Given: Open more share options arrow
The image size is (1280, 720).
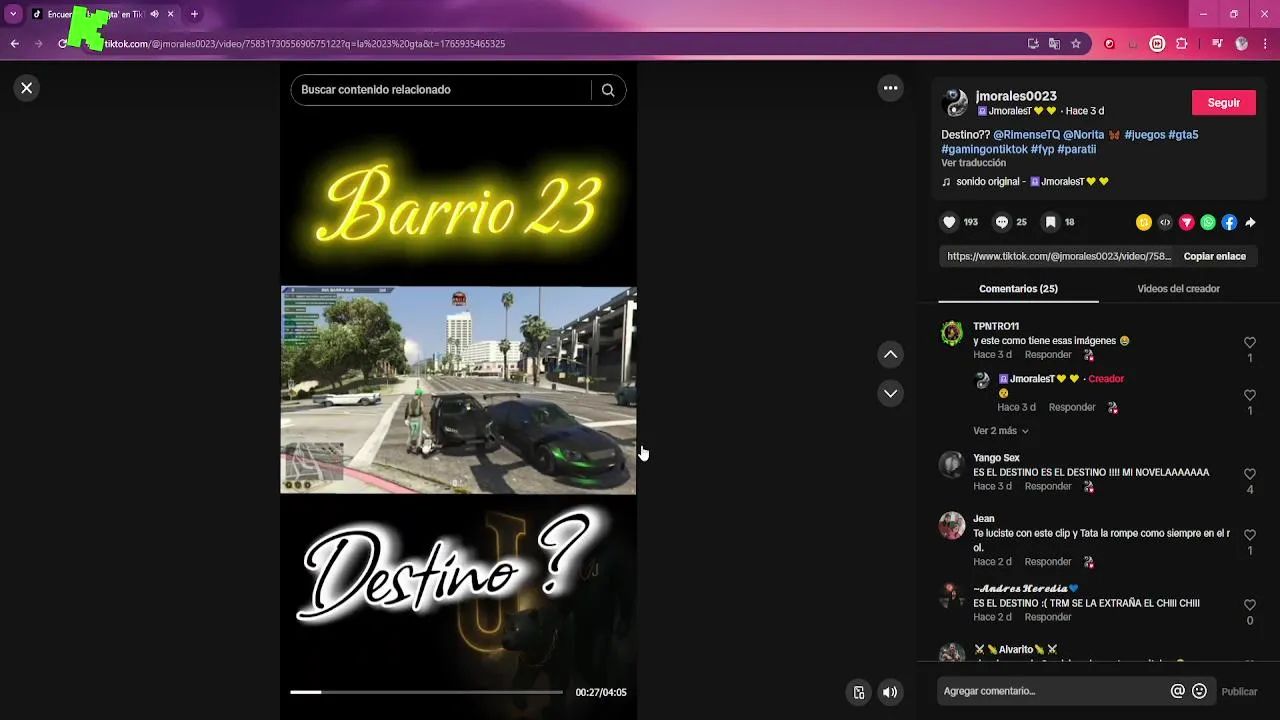Looking at the screenshot, I should click(x=1250, y=222).
